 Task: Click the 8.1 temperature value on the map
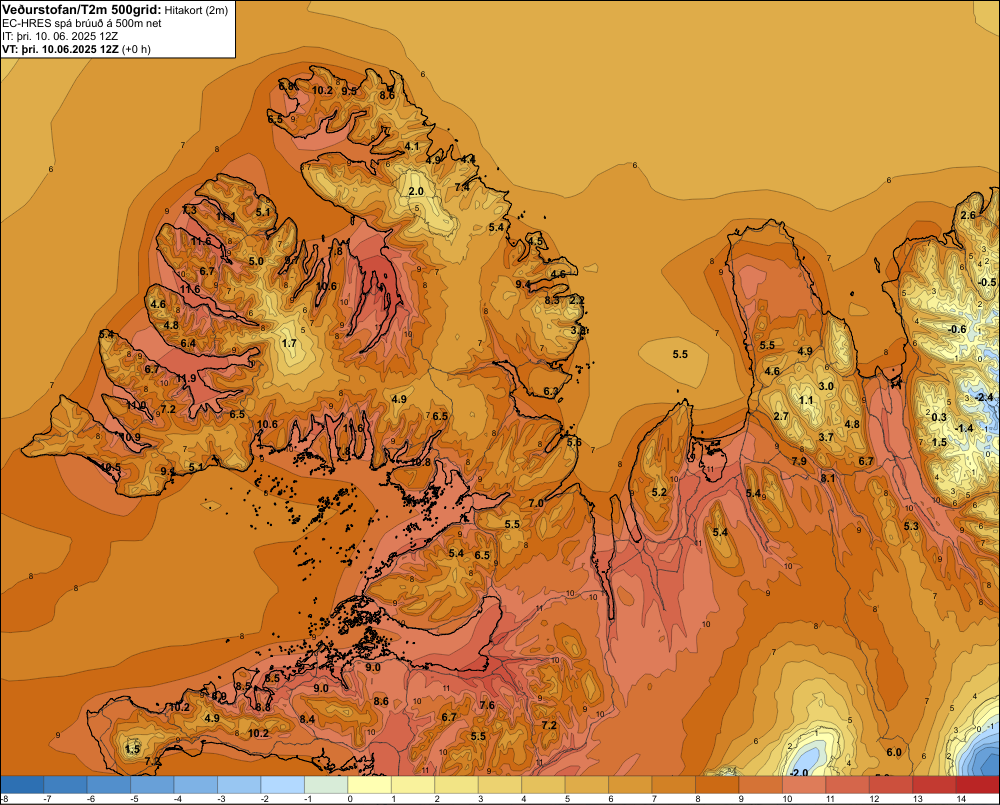coord(827,478)
